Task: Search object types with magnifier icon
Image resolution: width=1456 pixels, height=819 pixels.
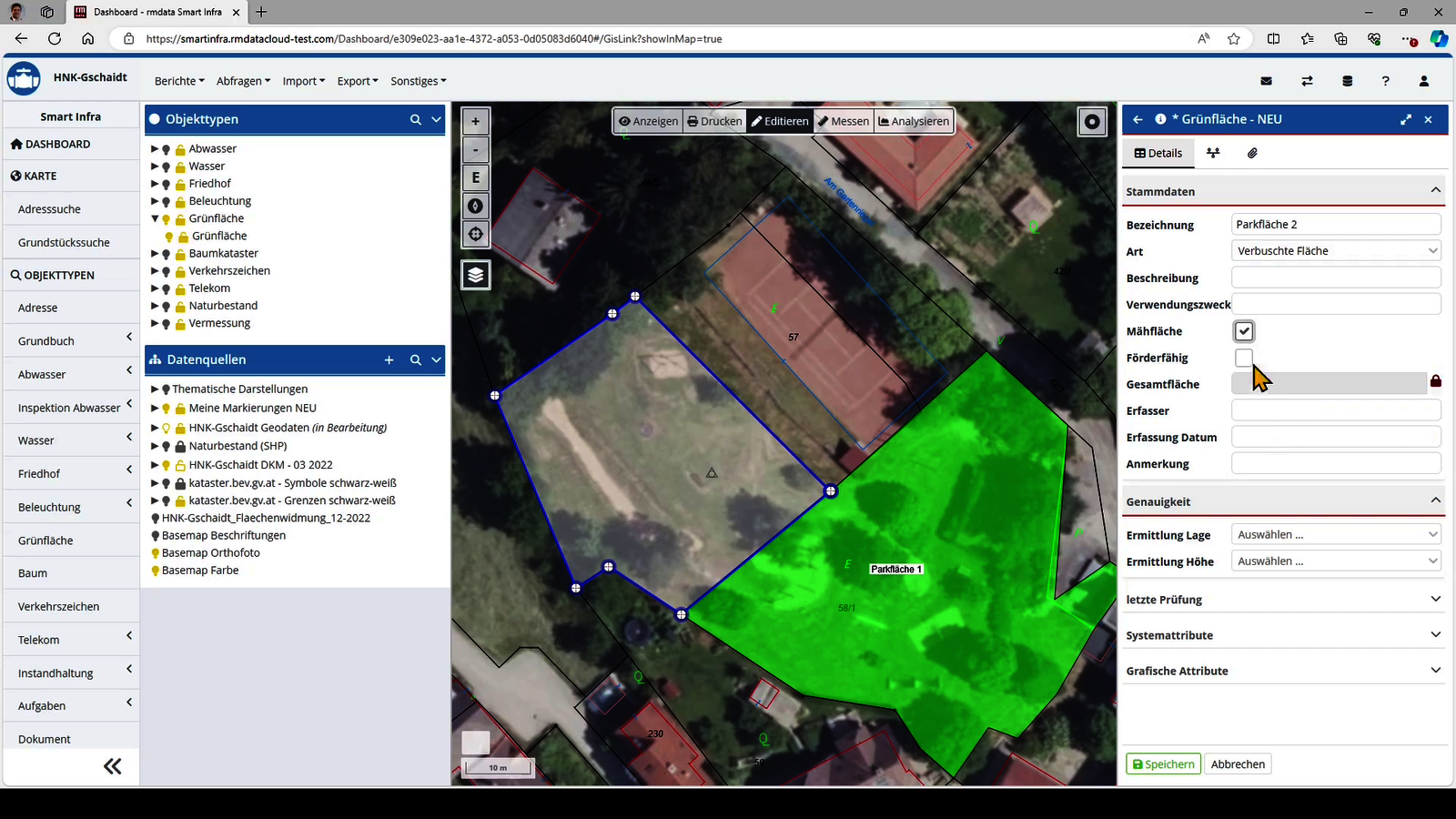Action: [415, 119]
